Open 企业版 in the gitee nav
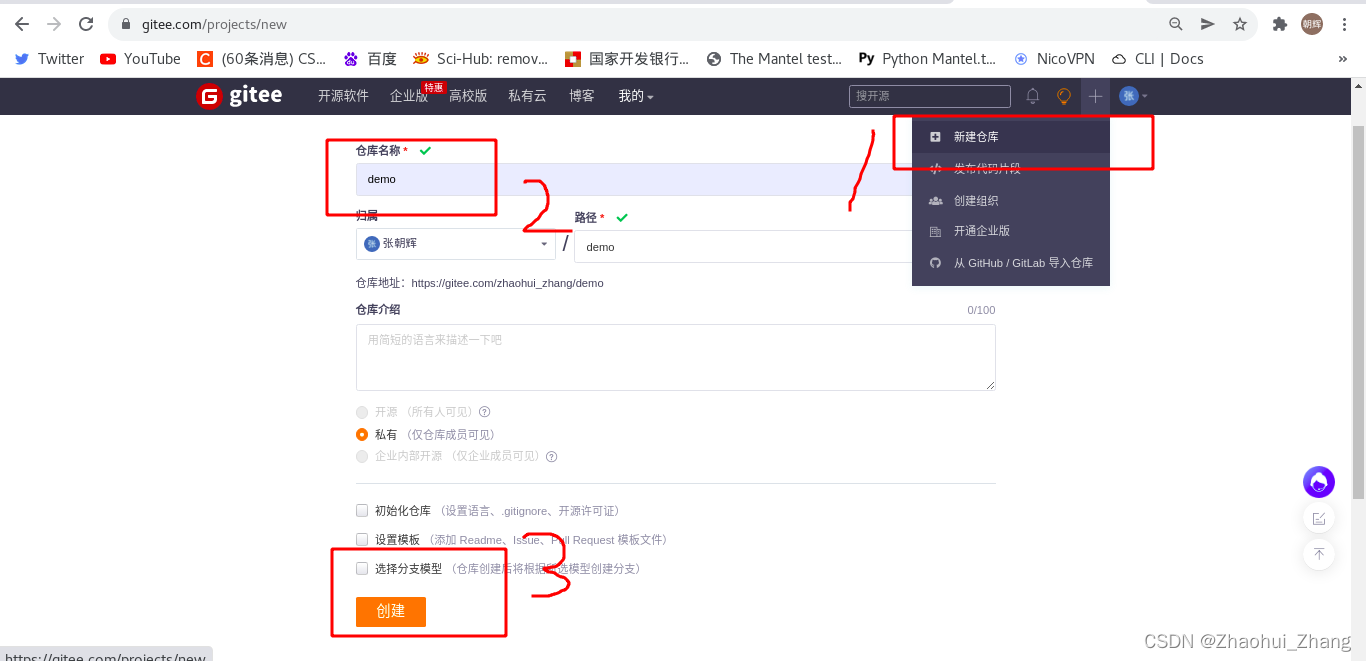 tap(409, 96)
